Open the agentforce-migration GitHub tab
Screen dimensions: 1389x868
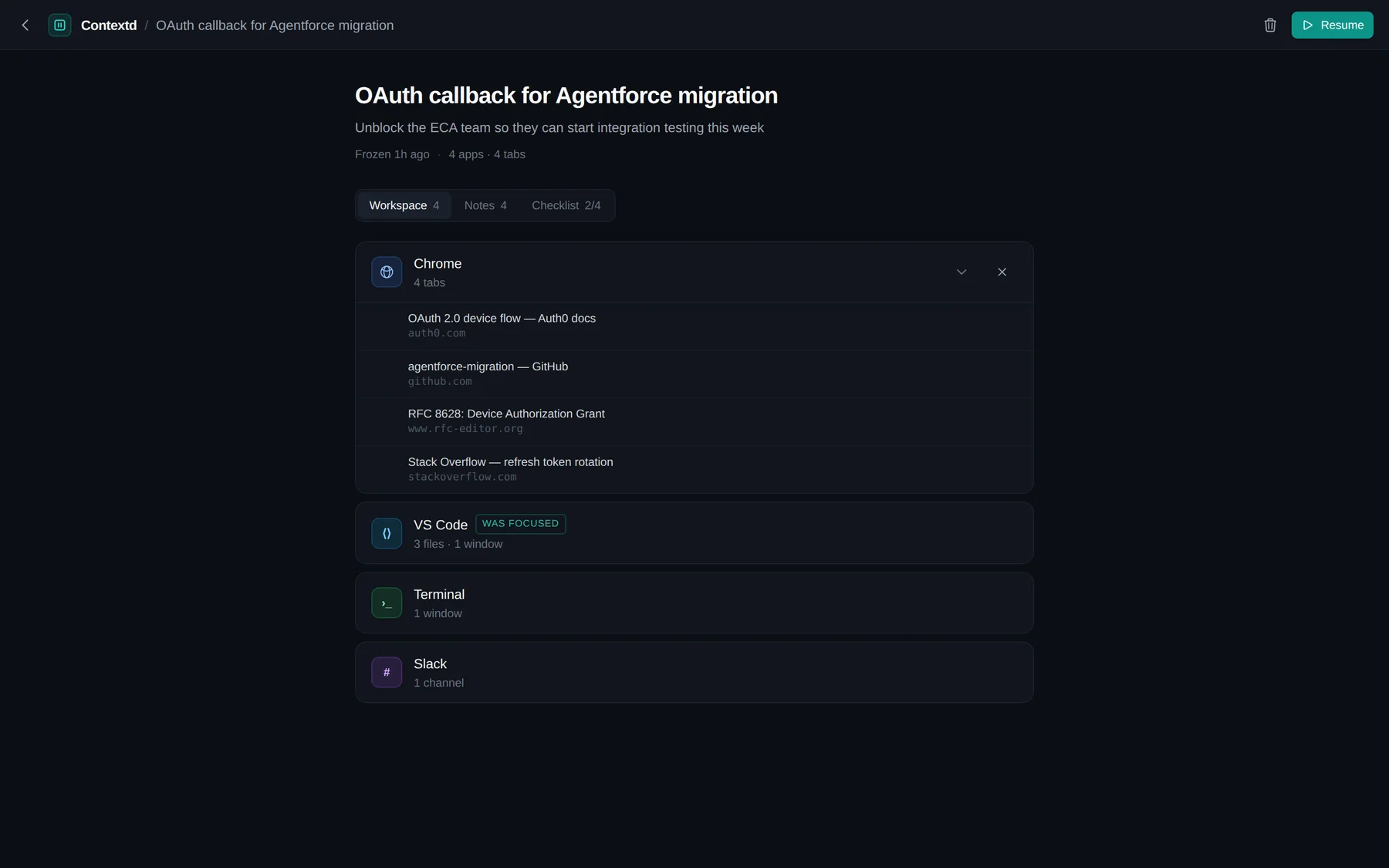694,373
